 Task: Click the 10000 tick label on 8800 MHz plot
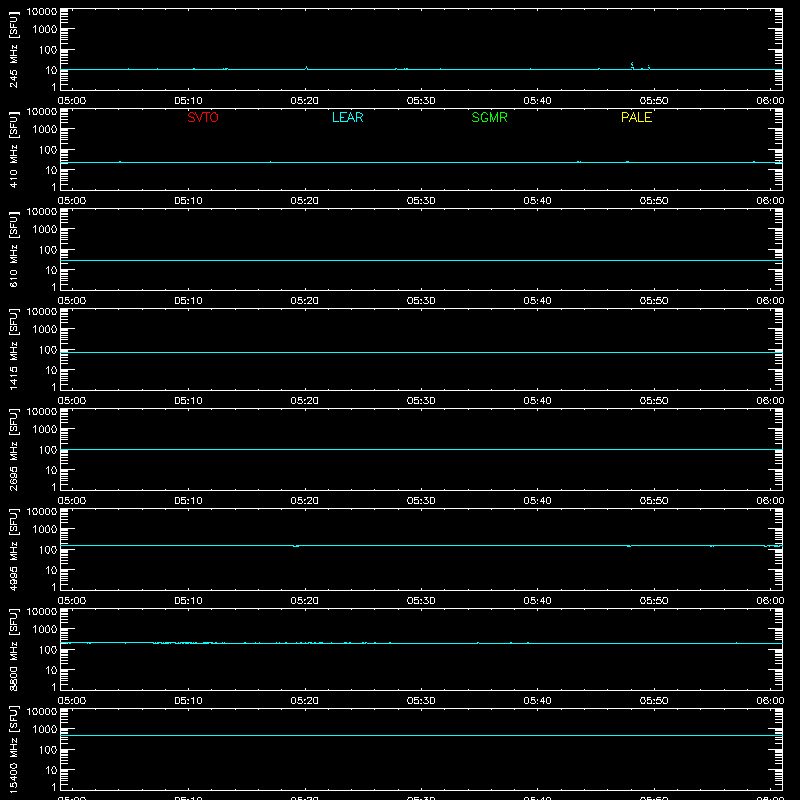point(42,612)
